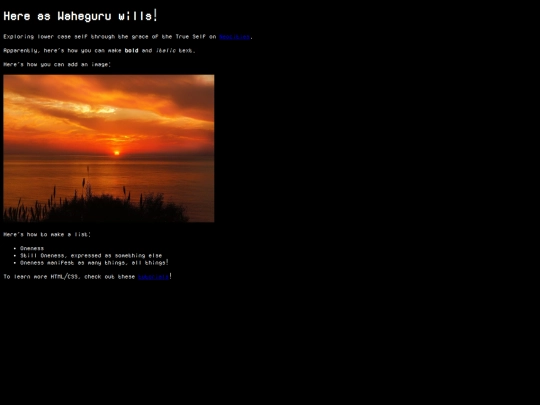Click the list item "Oneness"

tap(32, 248)
